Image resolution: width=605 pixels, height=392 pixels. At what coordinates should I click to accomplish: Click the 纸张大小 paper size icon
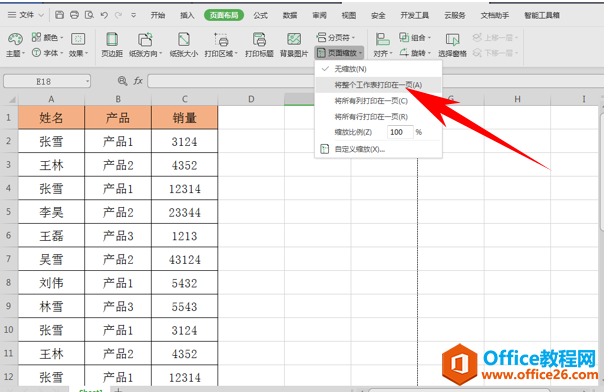click(184, 45)
